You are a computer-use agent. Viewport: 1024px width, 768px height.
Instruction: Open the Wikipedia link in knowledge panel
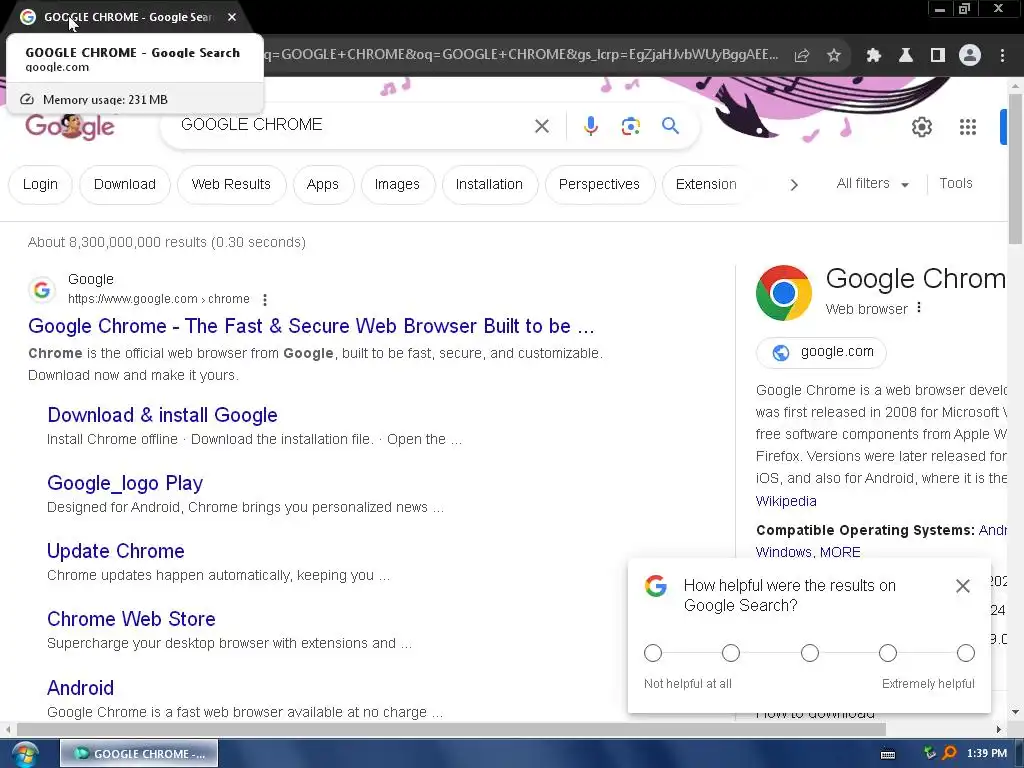pos(786,501)
